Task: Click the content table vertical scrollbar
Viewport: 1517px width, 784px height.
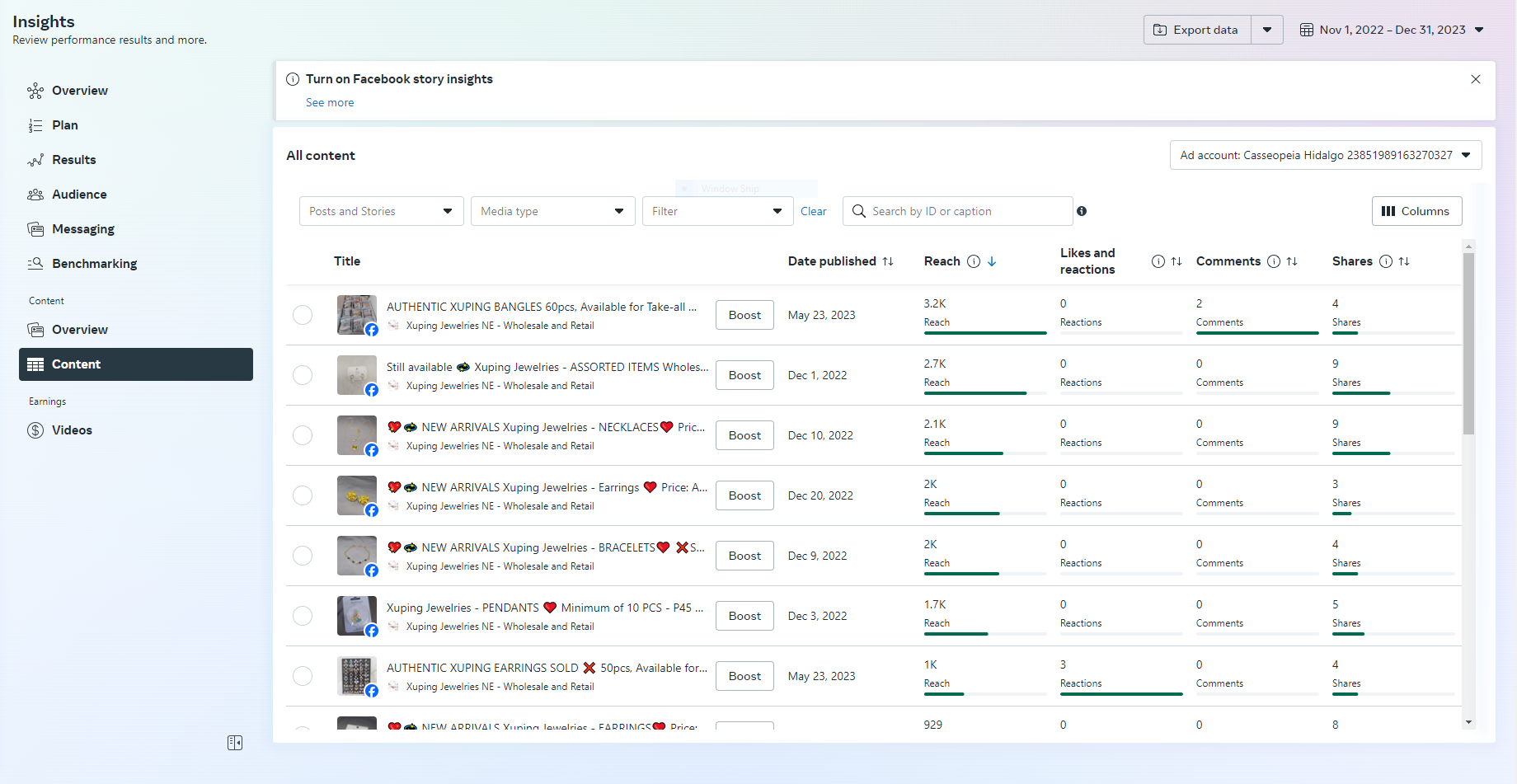Action: (x=1468, y=343)
